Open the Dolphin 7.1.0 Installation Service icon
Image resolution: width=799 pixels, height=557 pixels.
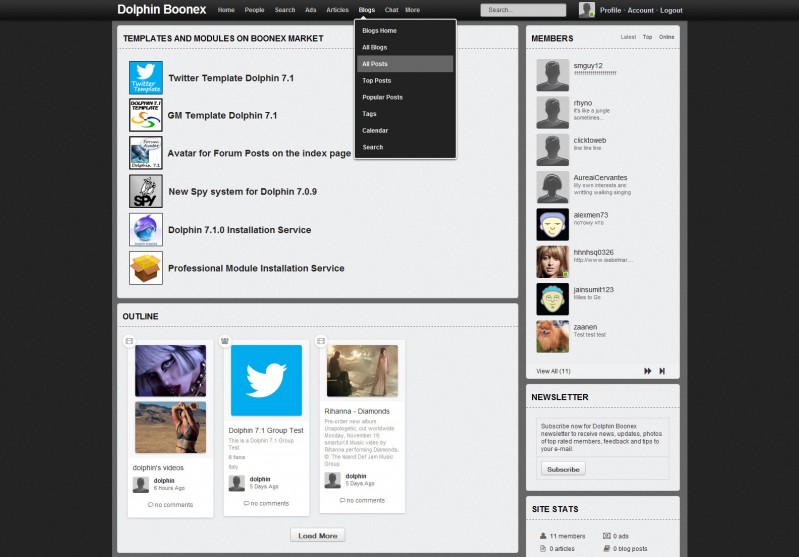point(146,230)
